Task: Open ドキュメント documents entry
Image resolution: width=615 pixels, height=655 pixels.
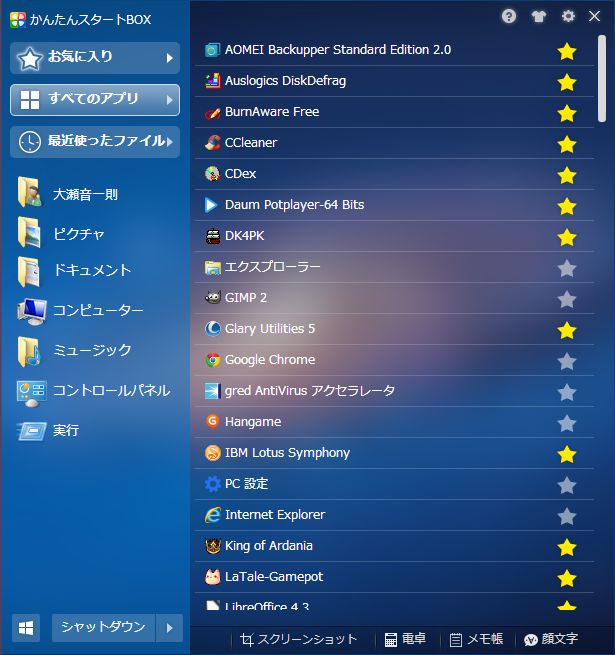Action: [x=74, y=272]
